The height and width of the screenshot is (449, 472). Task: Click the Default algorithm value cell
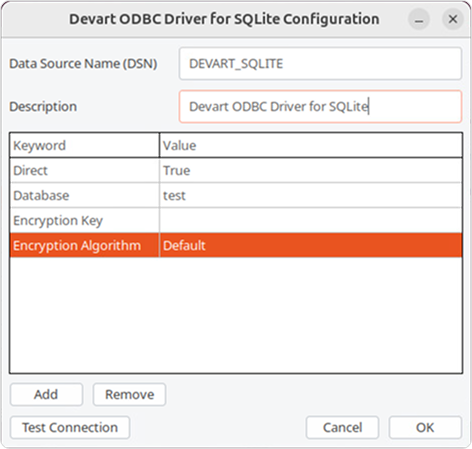coord(311,245)
